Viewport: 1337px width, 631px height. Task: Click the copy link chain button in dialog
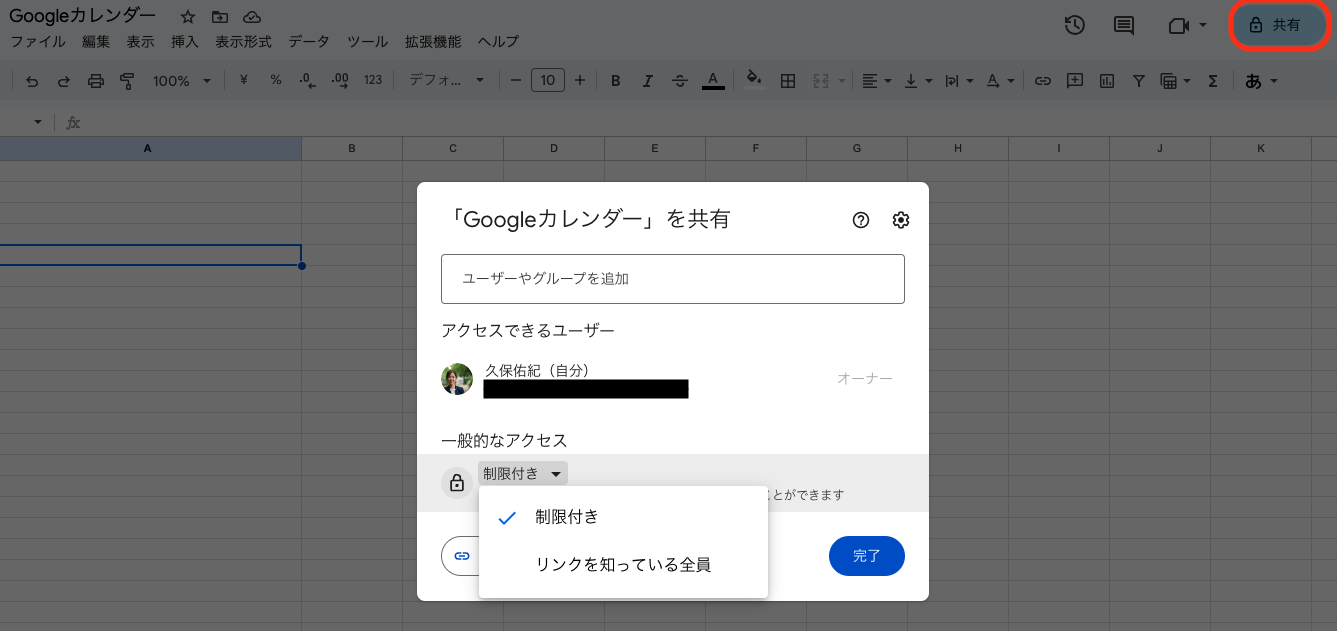pyautogui.click(x=461, y=556)
